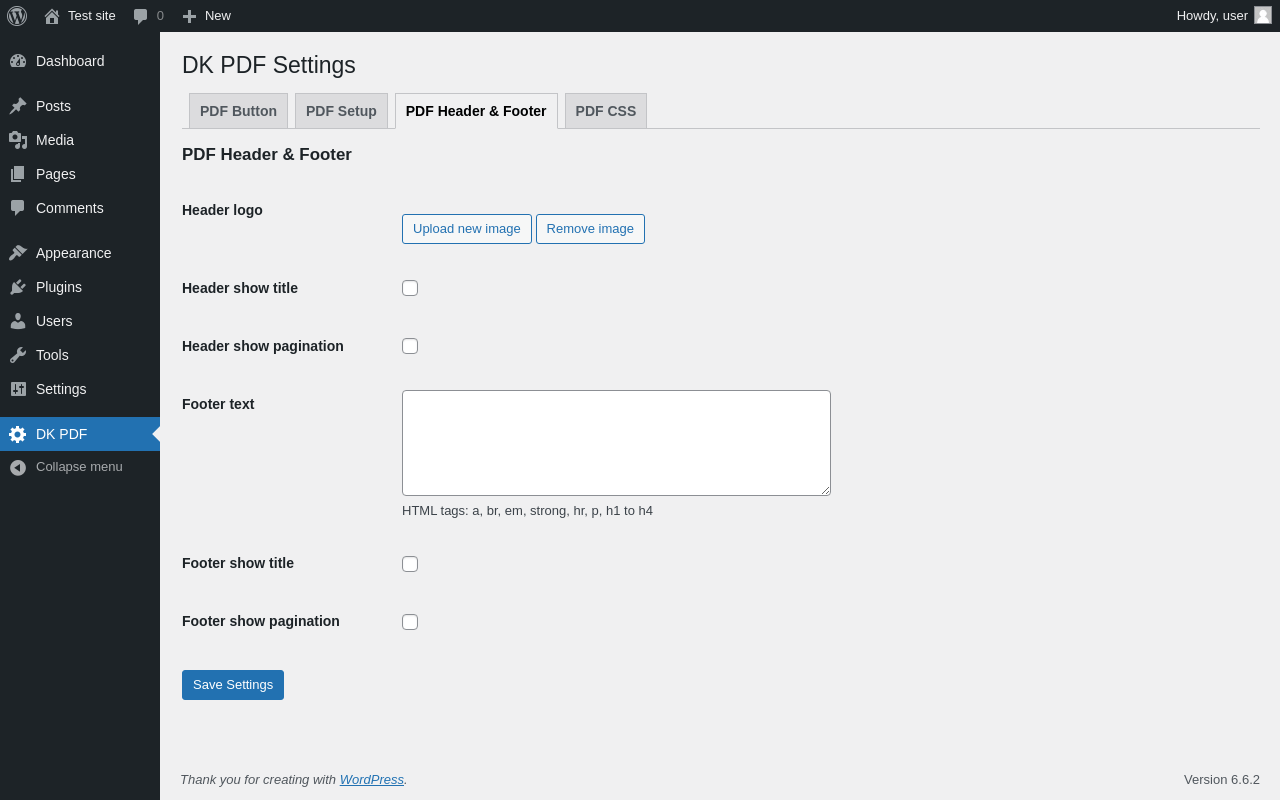Open the Settings menu item

pos(80,389)
